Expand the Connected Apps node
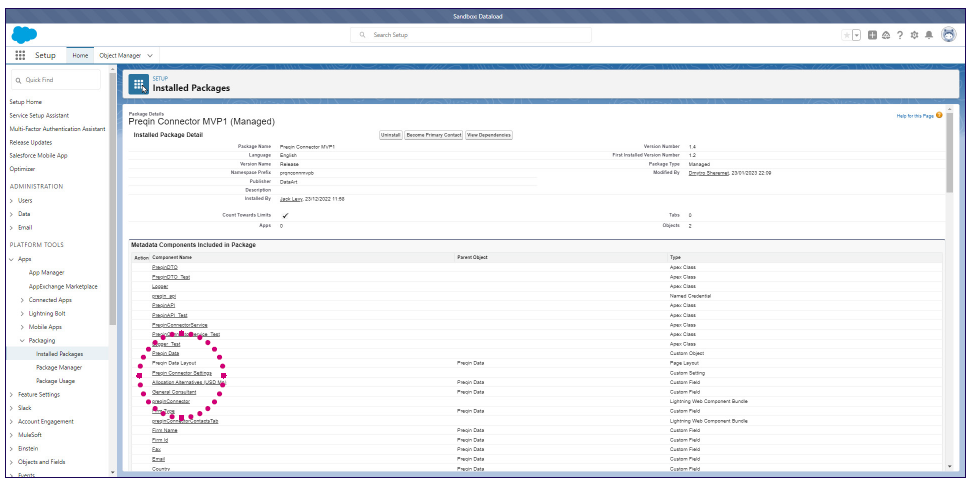 22,300
